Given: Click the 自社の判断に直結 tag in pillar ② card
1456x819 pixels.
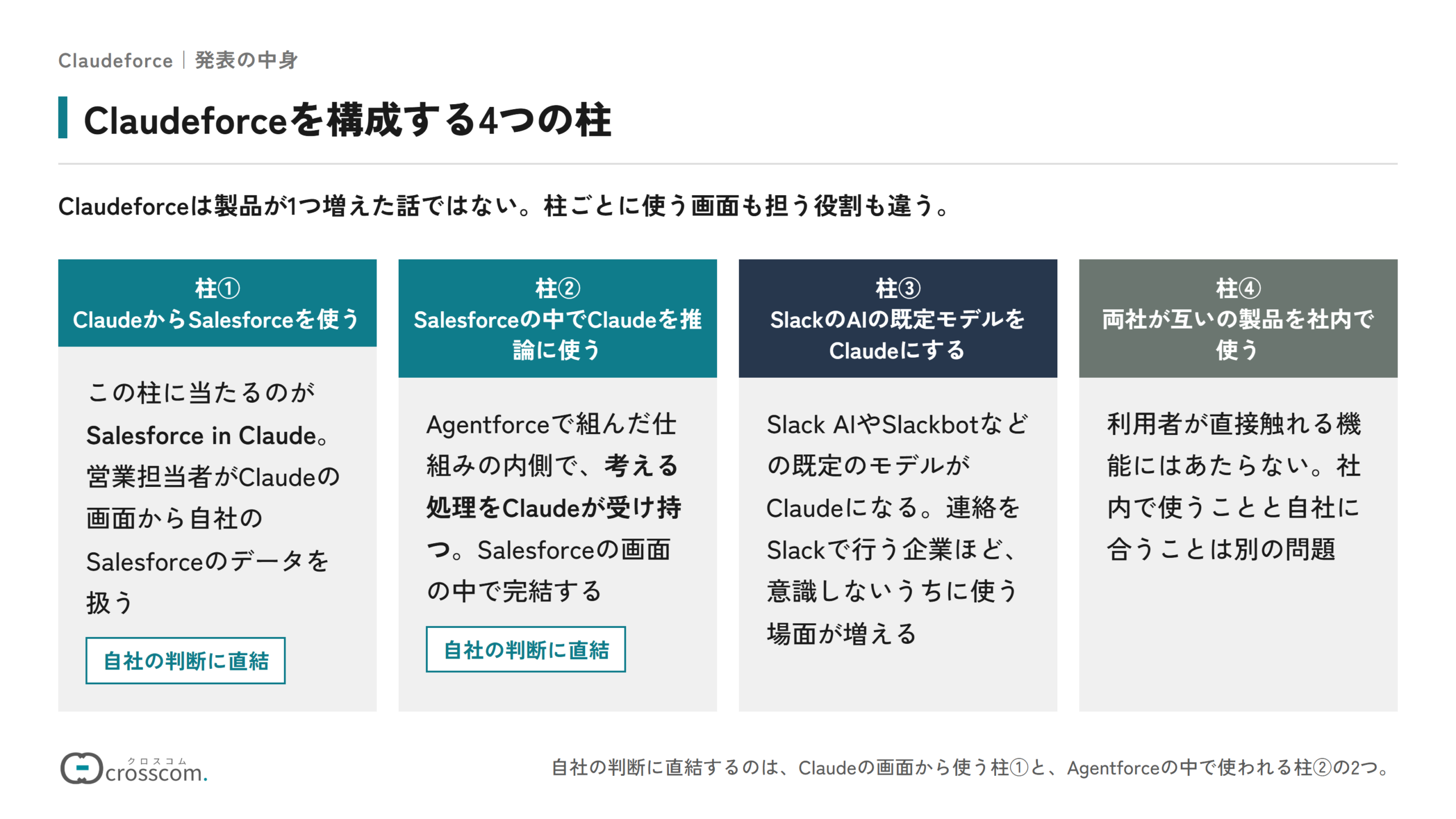Looking at the screenshot, I should 526,650.
